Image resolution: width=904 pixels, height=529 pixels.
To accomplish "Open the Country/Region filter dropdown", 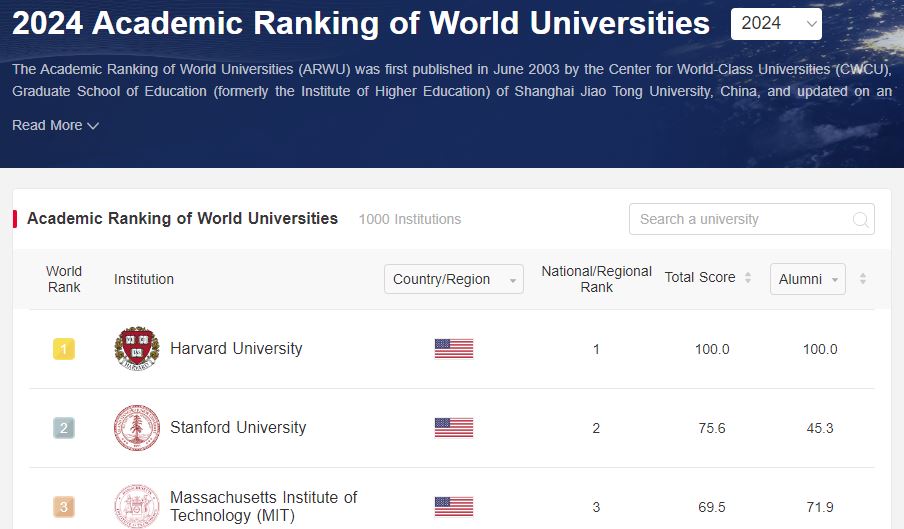I will click(454, 279).
